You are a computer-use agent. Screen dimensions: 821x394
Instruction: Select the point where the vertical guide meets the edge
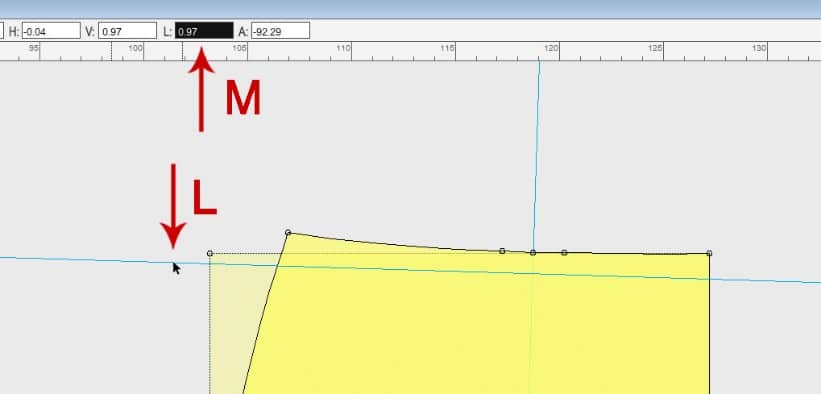pos(533,253)
